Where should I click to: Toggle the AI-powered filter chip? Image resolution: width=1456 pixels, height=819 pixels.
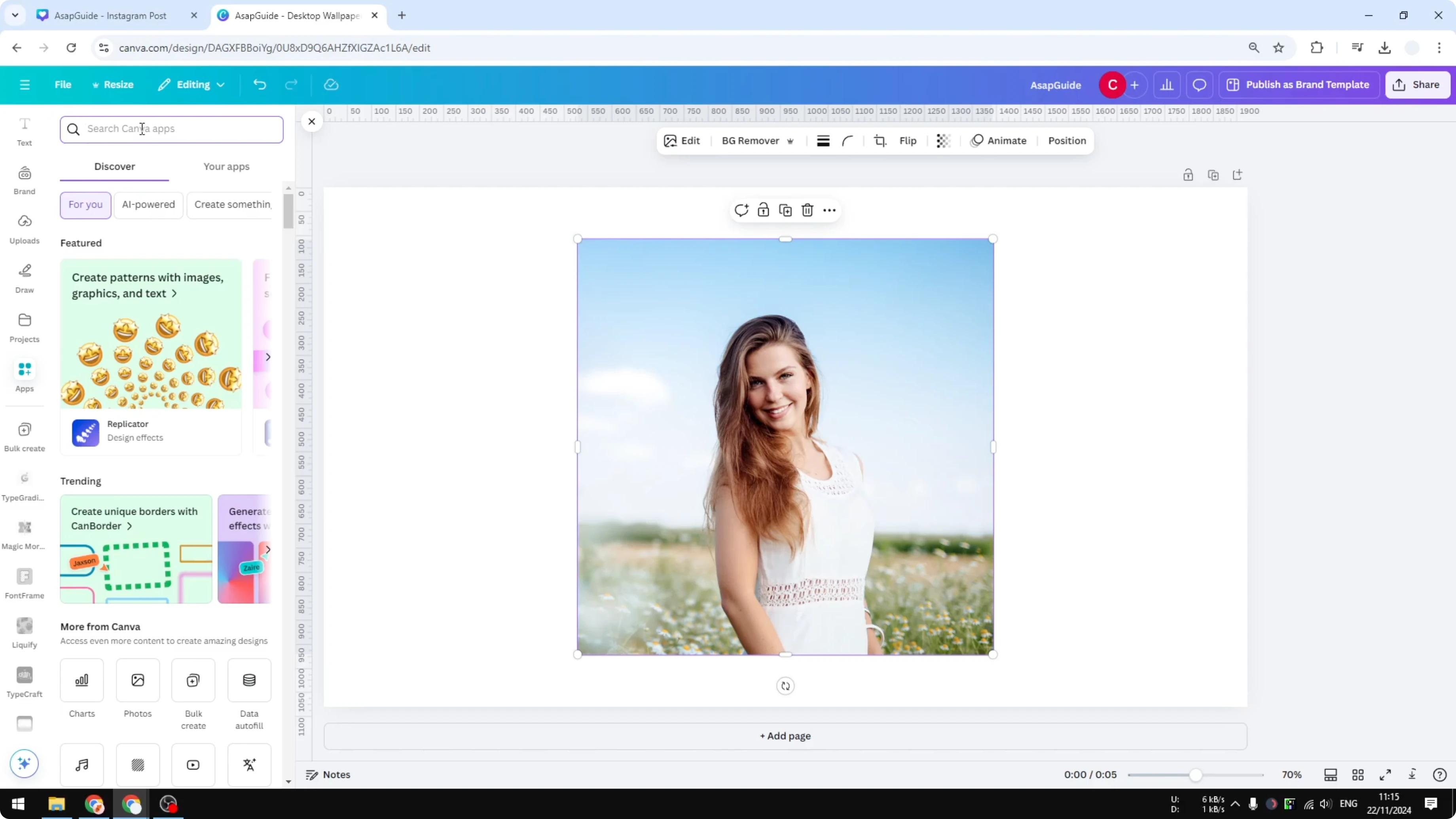[x=148, y=205]
